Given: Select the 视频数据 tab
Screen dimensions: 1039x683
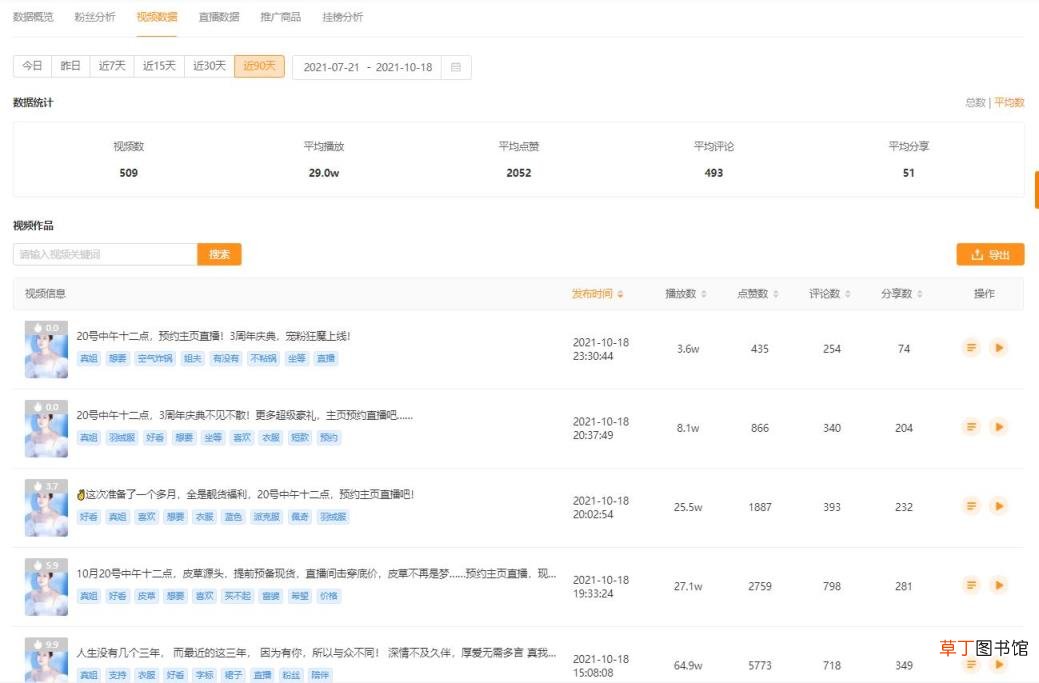Looking at the screenshot, I should 157,17.
